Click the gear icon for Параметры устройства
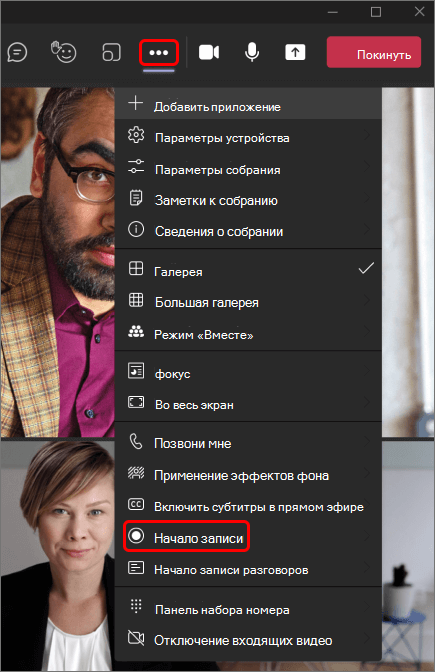435x672 pixels. (x=136, y=135)
